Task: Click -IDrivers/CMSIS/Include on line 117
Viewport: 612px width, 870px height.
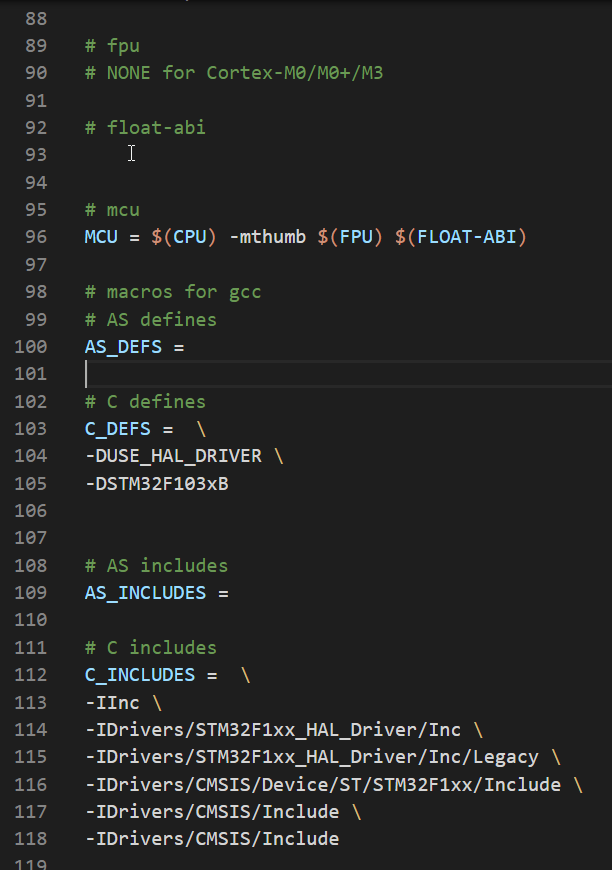Action: 212,812
